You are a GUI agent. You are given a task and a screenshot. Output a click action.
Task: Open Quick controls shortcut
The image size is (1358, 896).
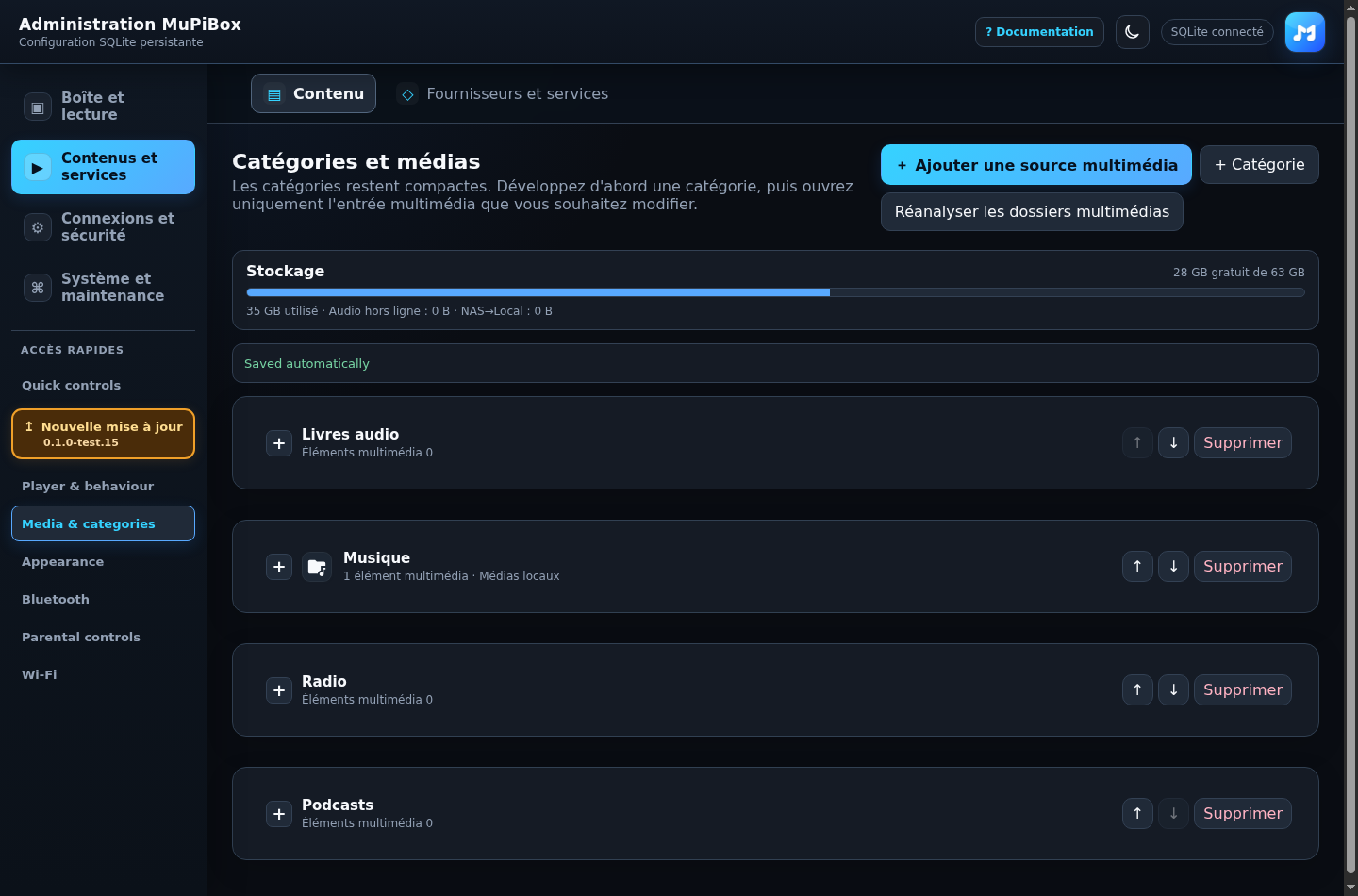[103, 385]
